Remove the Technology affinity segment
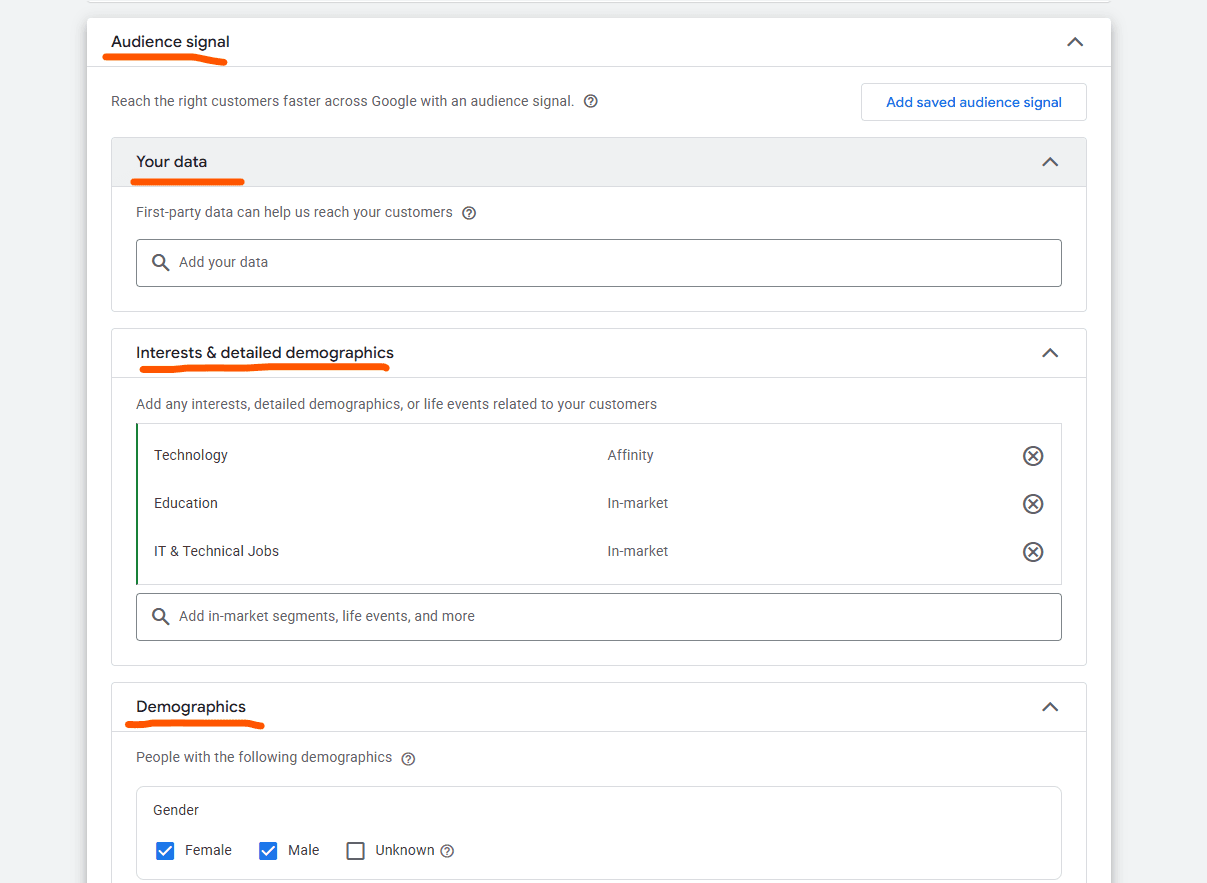Screen dimensions: 1207x883 coord(1033,455)
